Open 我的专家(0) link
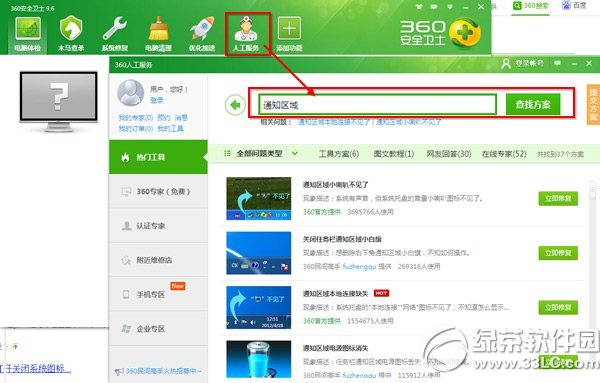Viewport: 600px width, 383px height. click(x=135, y=117)
